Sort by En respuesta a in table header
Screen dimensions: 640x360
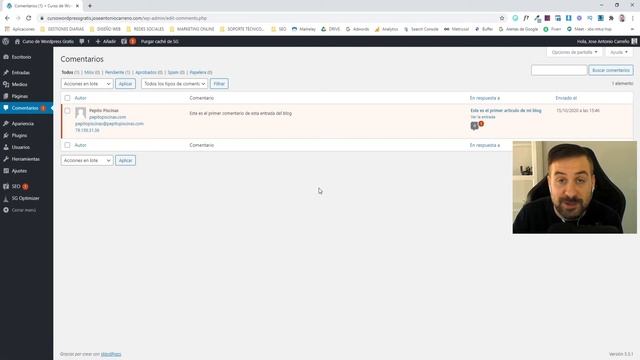coord(484,98)
